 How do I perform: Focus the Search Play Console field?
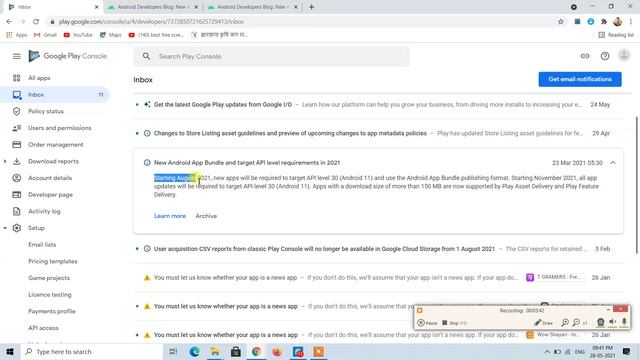tap(271, 56)
